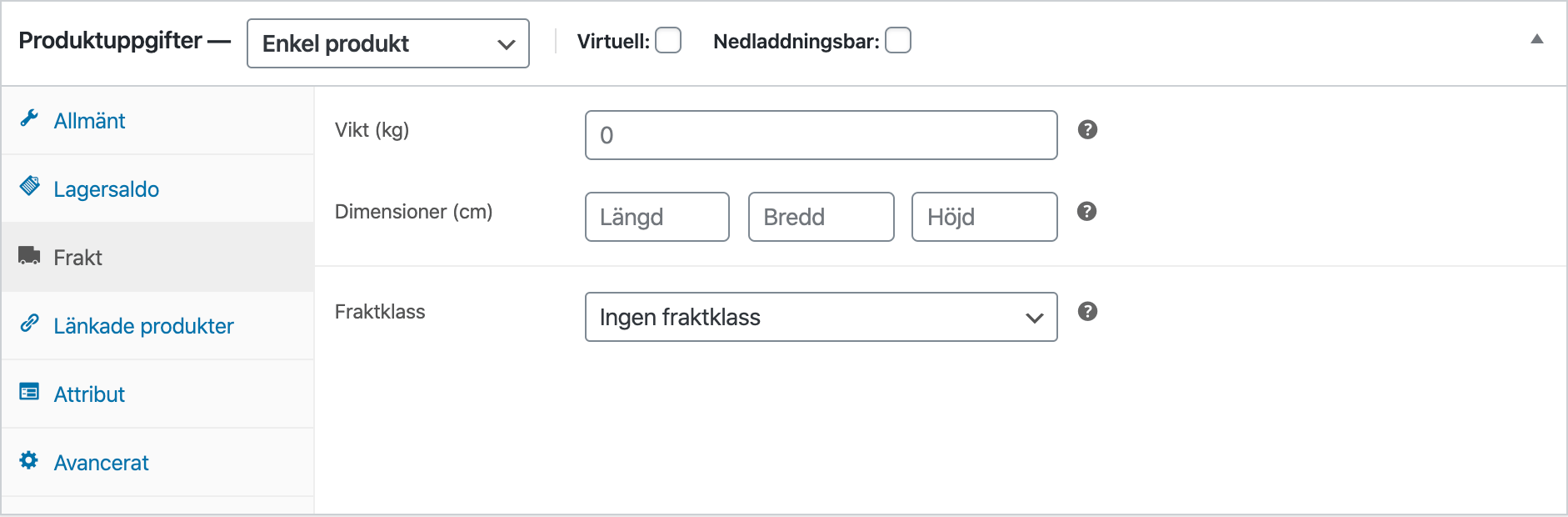Image resolution: width=1568 pixels, height=517 pixels.
Task: Open the Ingen fraktklass dropdown
Action: 821,317
